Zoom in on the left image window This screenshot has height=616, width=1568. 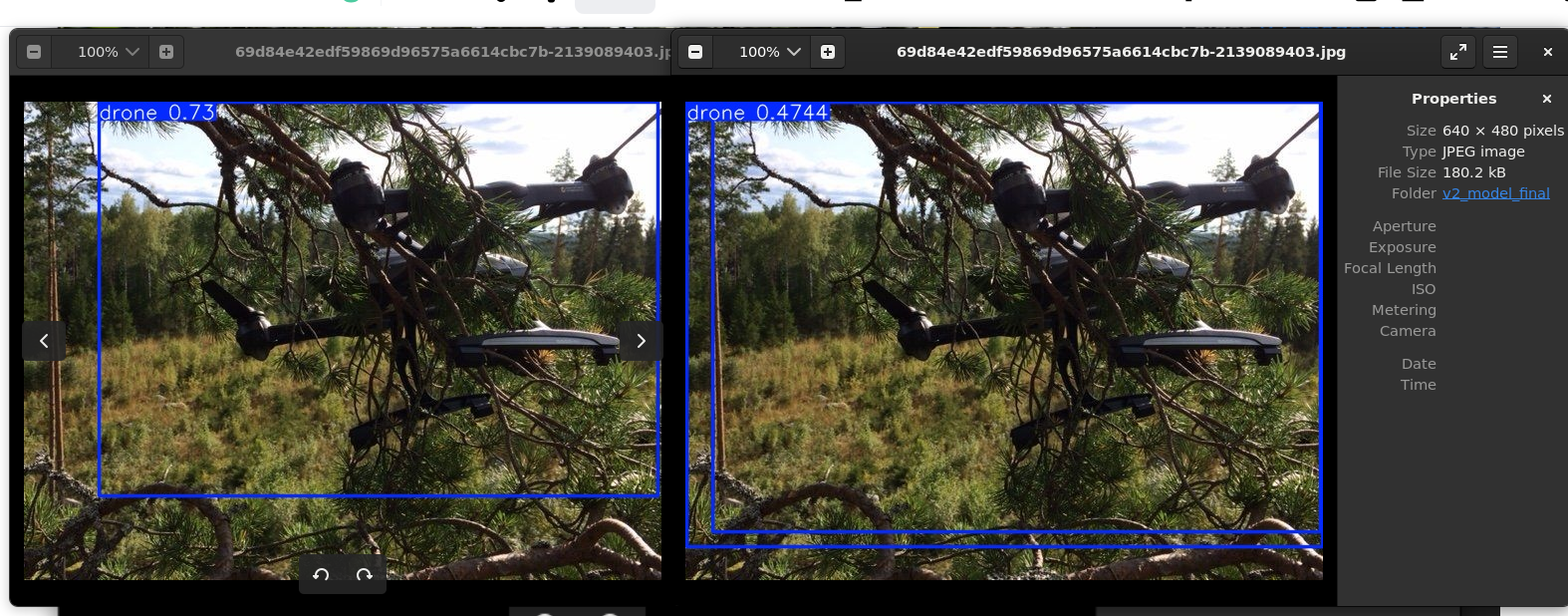click(x=166, y=52)
